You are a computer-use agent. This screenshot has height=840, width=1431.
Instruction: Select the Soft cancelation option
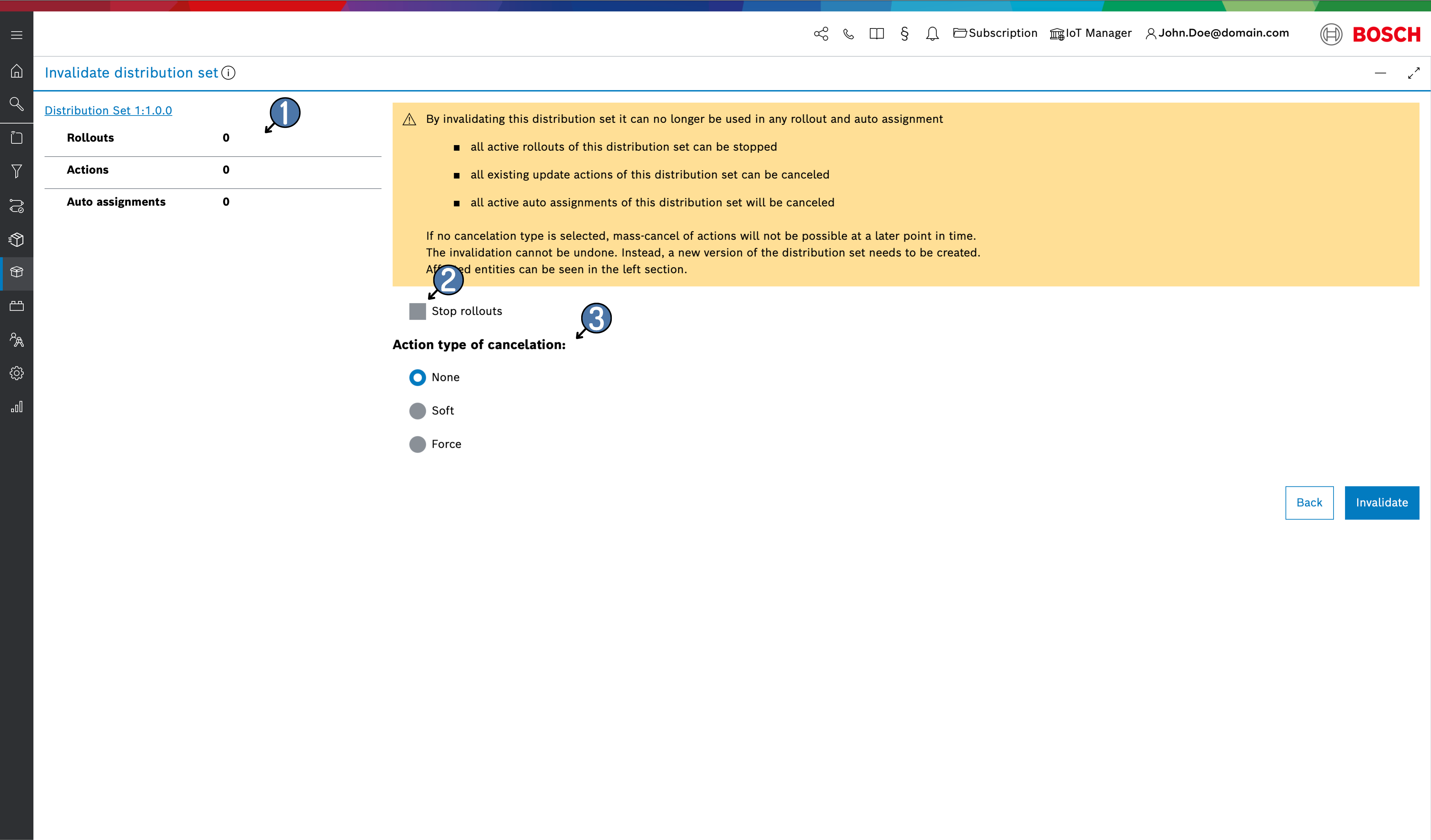[417, 411]
